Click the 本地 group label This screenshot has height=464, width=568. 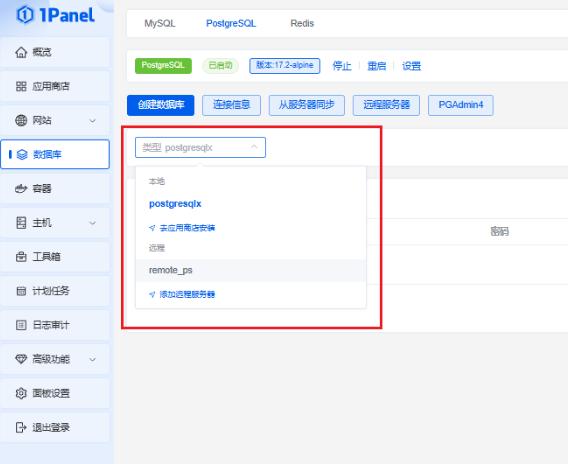pyautogui.click(x=157, y=181)
